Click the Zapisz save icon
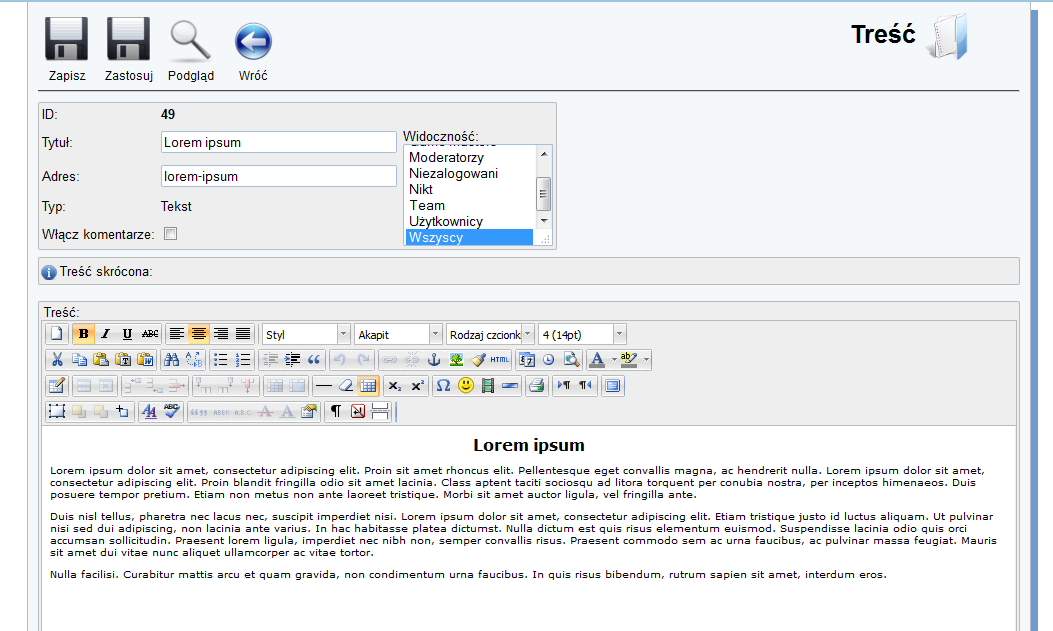This screenshot has height=631, width=1053. [x=66, y=40]
